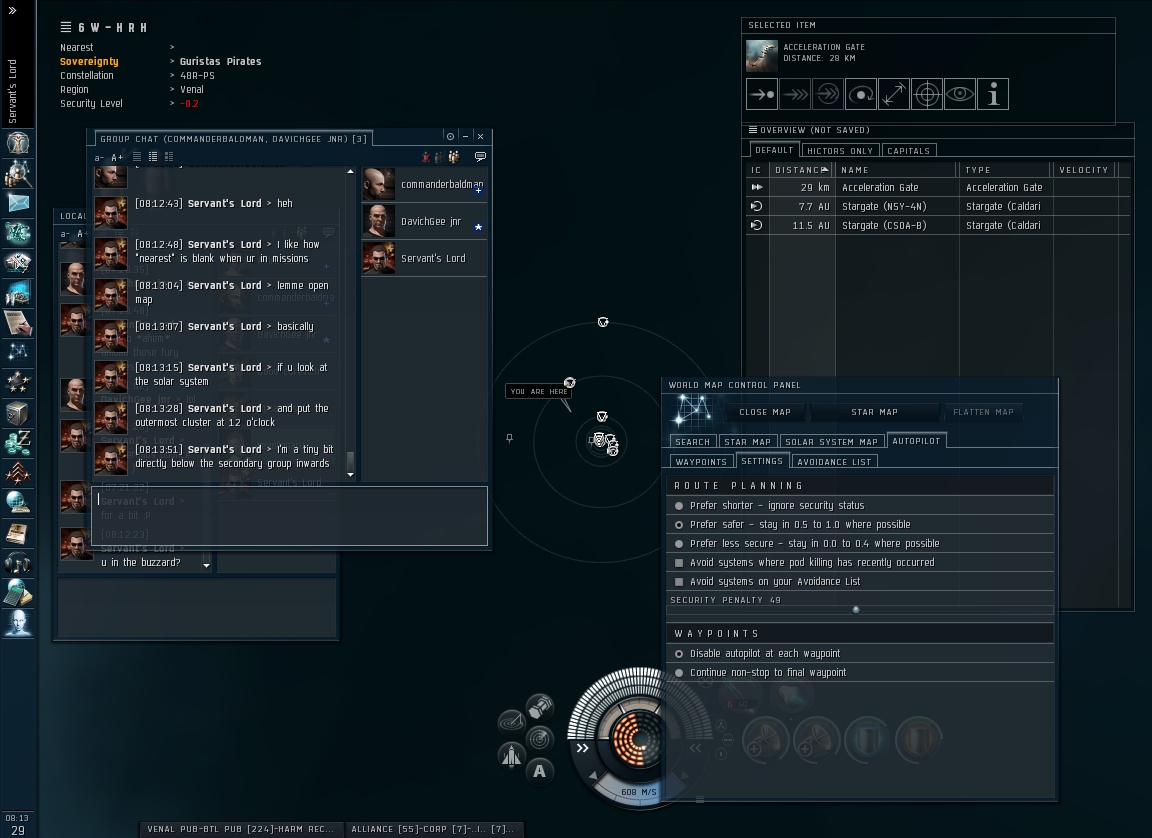Open the character sheet from the Neocom
Screen dimensions: 1152x838
[18, 142]
